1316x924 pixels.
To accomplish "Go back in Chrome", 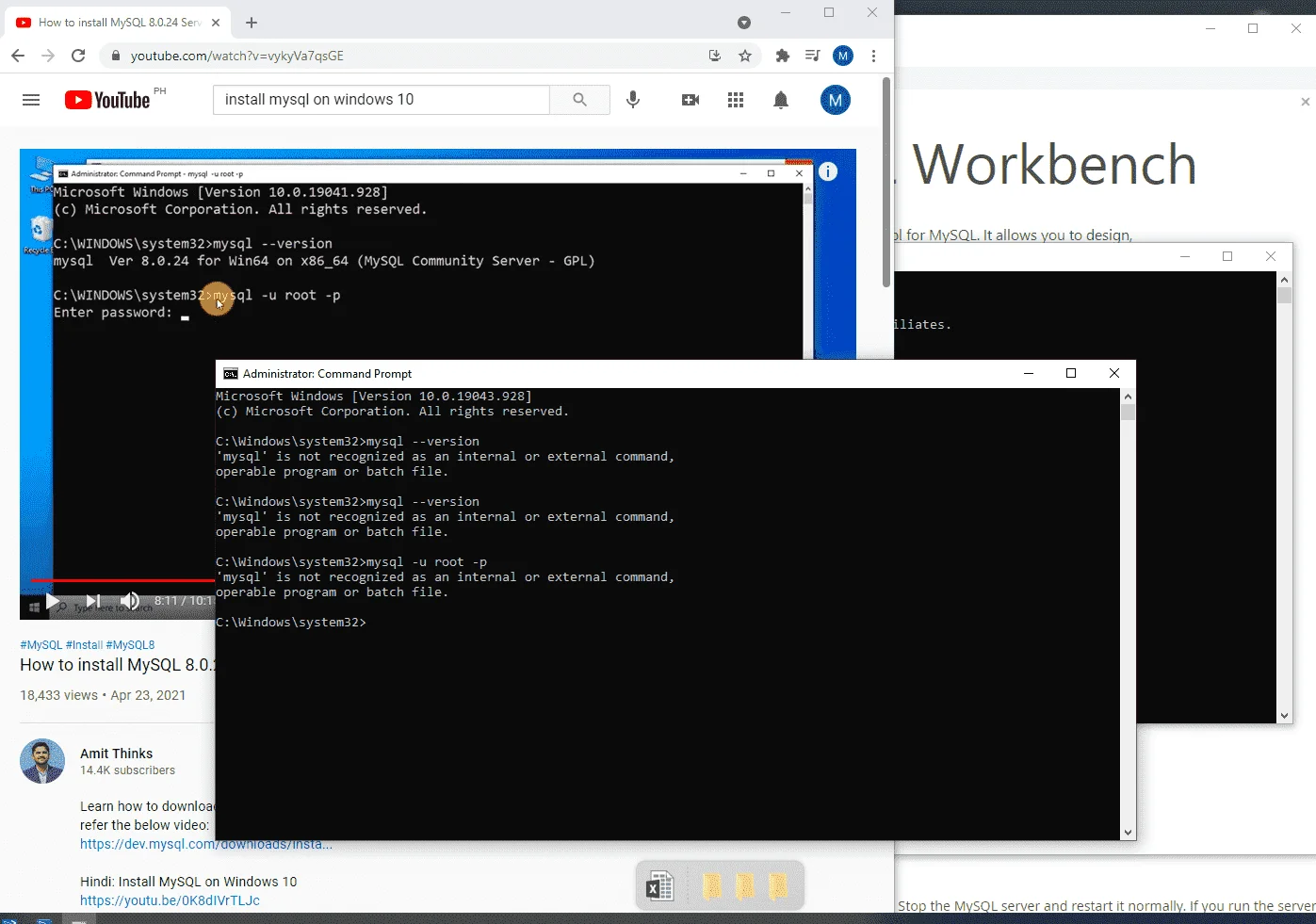I will 18,56.
